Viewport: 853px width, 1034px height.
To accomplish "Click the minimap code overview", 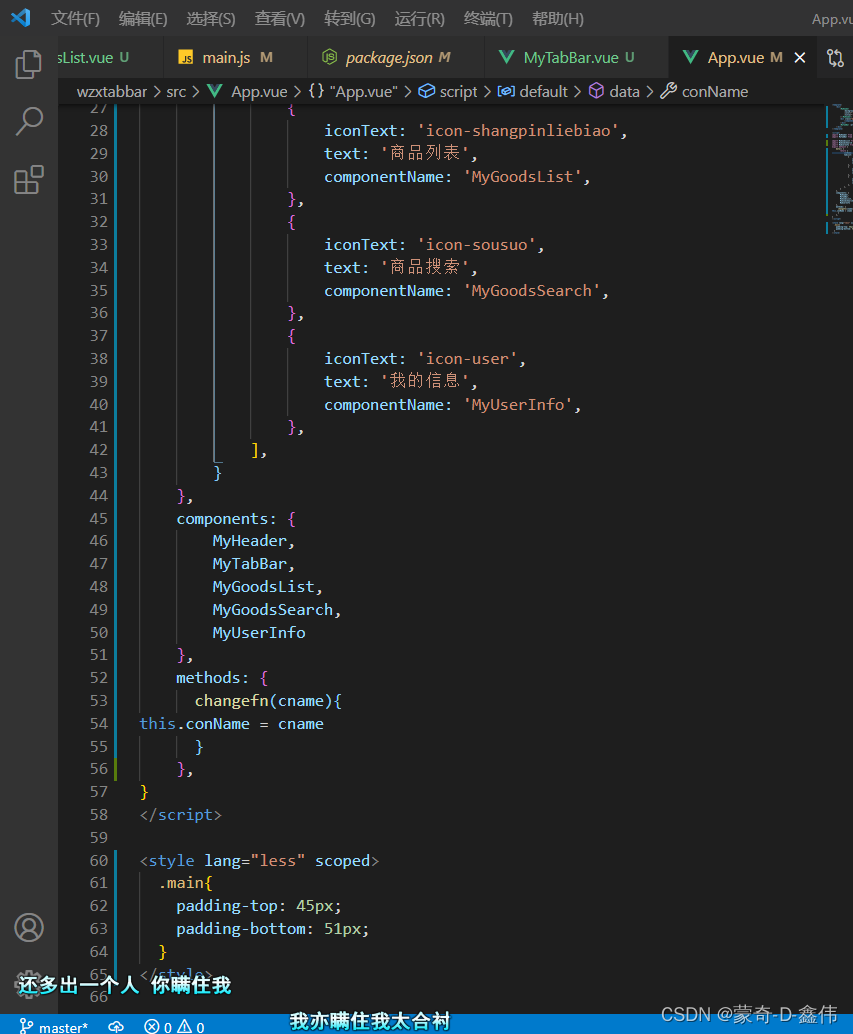I will point(839,168).
